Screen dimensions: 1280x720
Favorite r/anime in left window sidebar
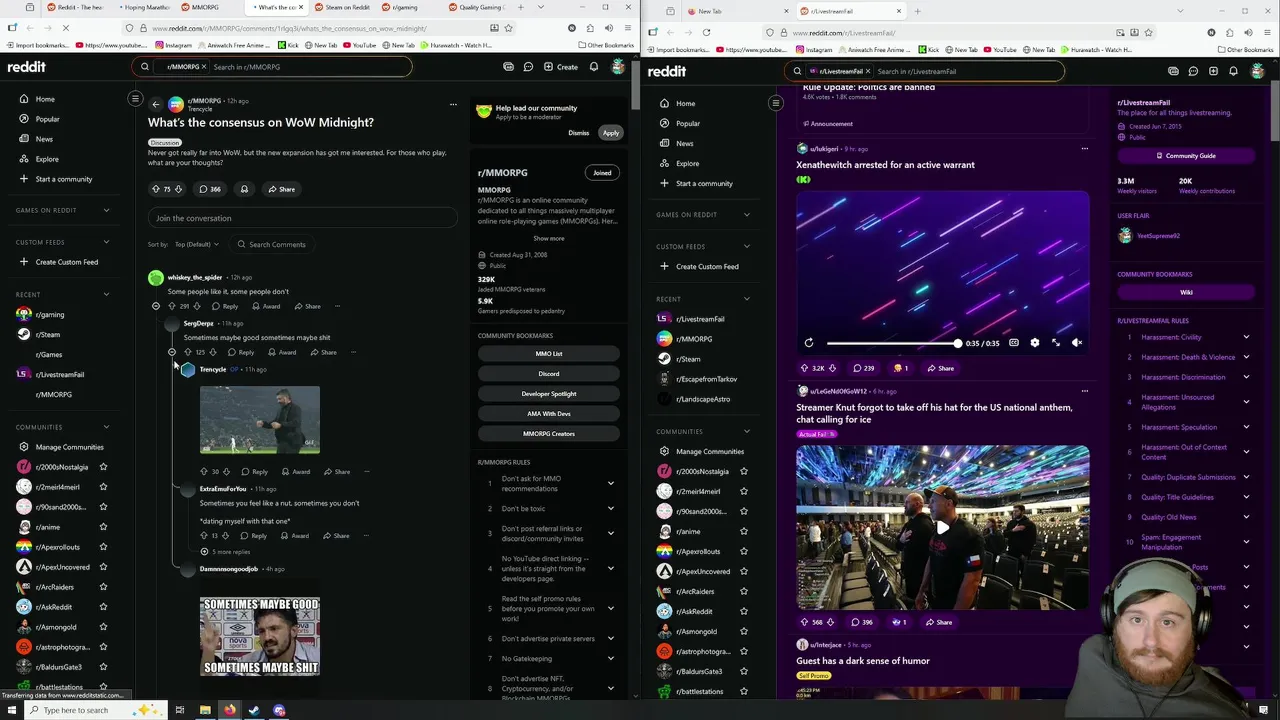click(103, 527)
